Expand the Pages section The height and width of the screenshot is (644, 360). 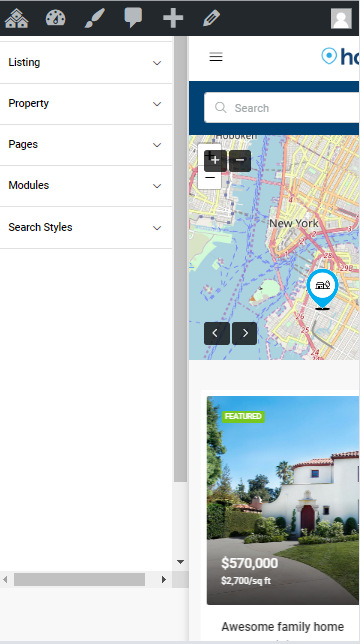(86, 145)
